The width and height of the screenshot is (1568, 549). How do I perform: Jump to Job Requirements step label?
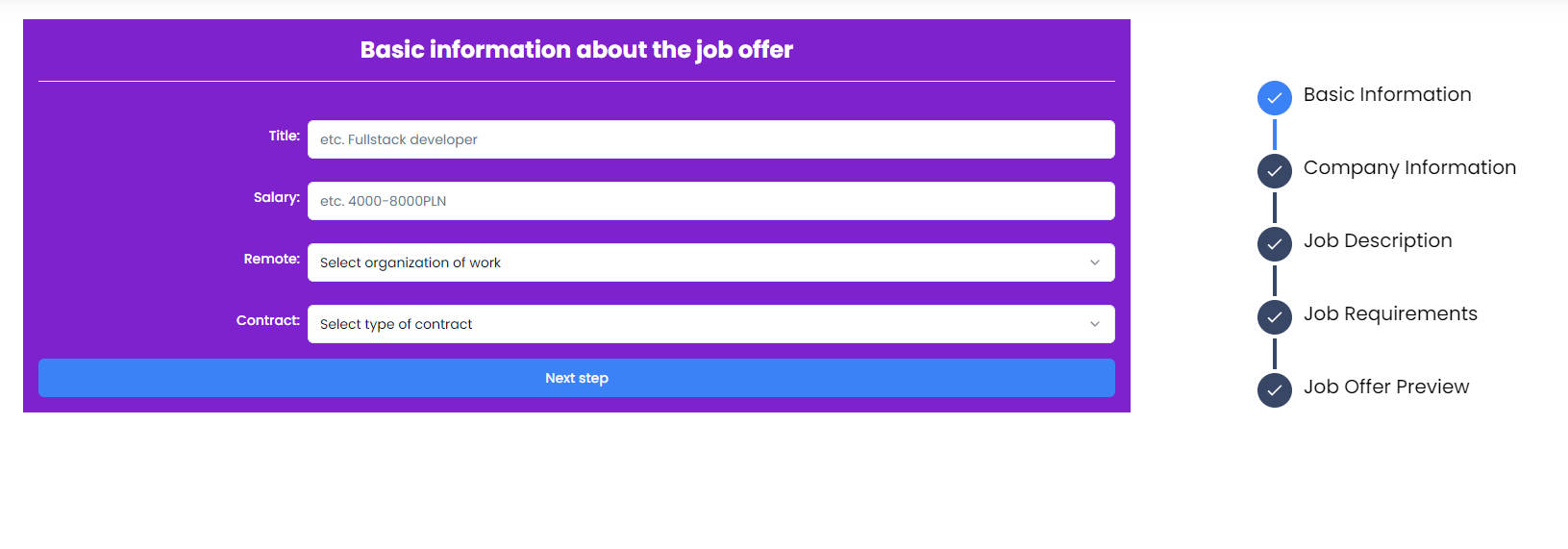(1390, 313)
